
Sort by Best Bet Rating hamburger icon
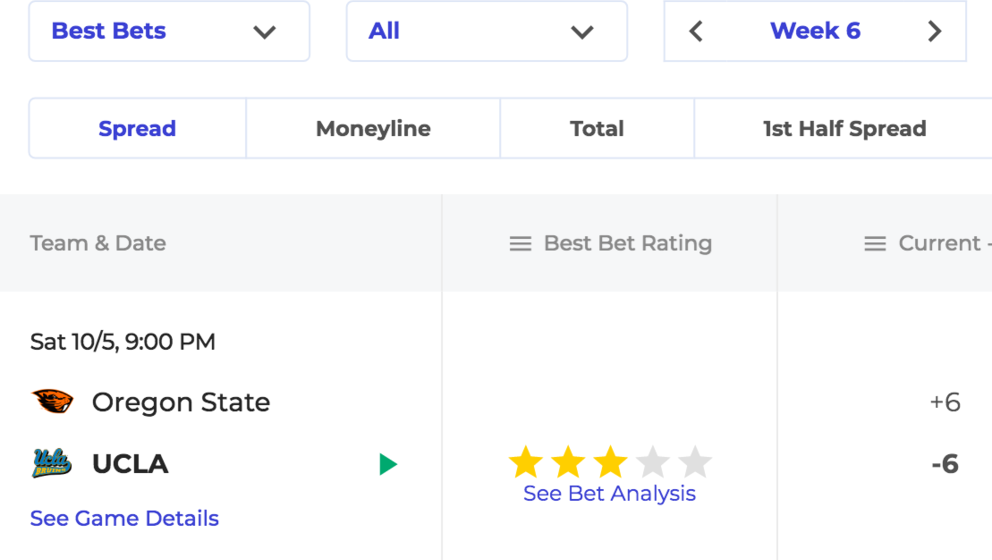coord(521,244)
